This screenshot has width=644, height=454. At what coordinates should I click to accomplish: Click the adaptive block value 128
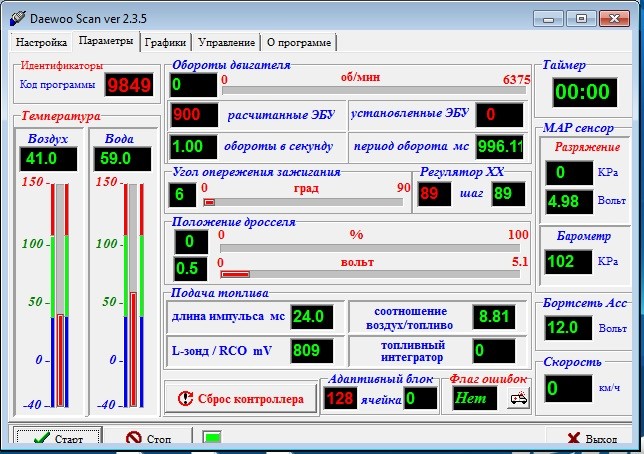340,399
